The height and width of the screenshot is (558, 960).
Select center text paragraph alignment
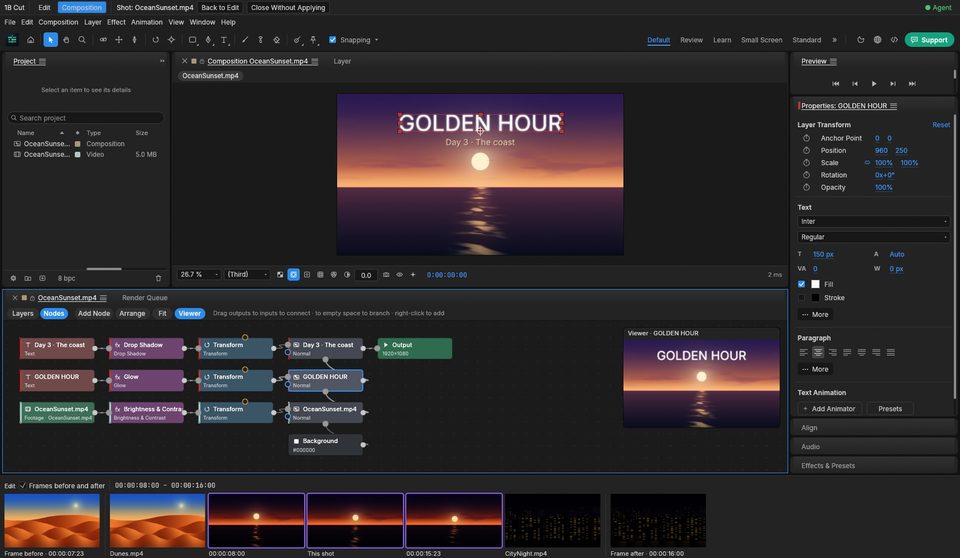tap(818, 352)
